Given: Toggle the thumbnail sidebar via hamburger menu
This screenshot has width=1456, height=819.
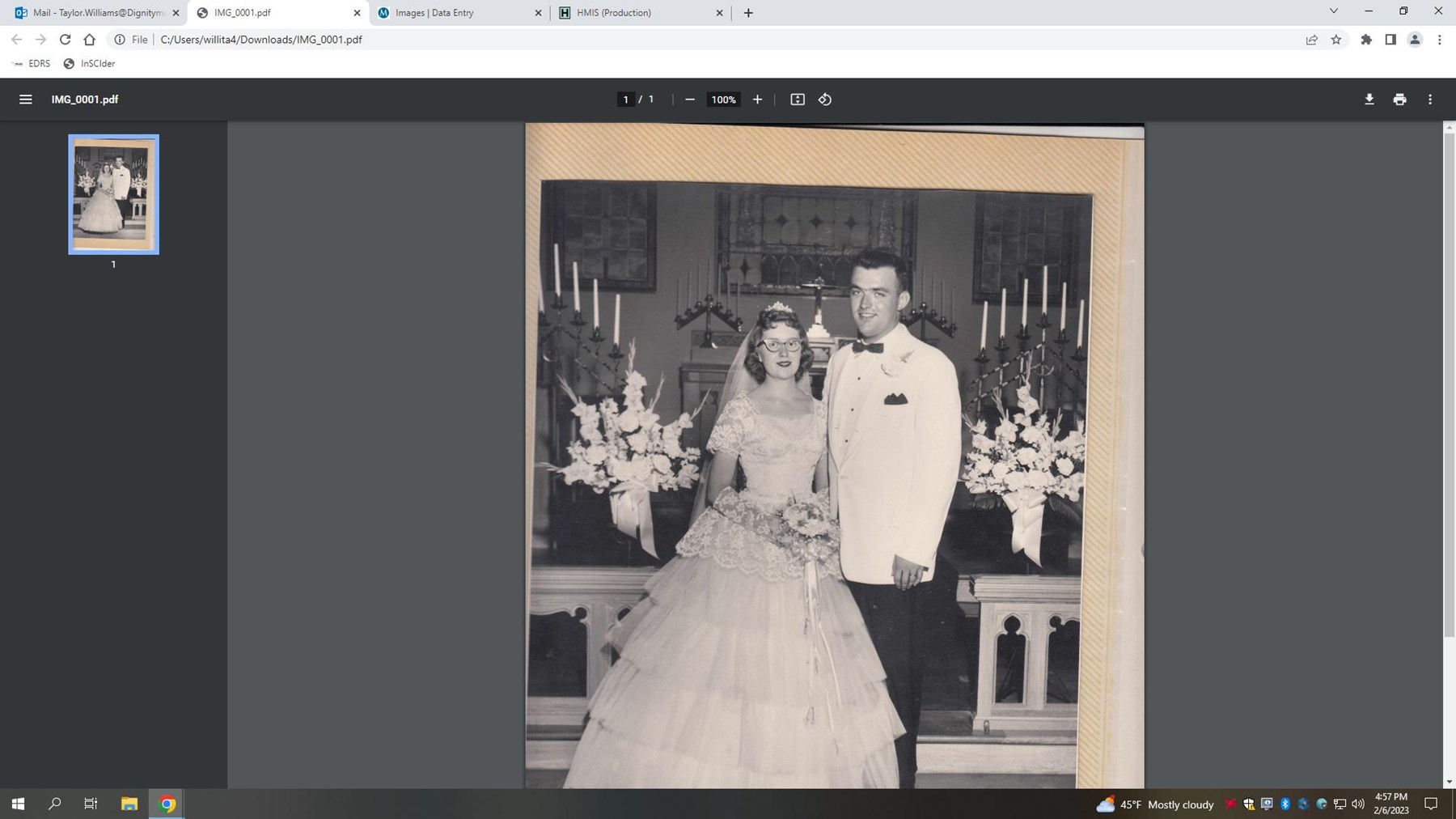Looking at the screenshot, I should [x=26, y=99].
